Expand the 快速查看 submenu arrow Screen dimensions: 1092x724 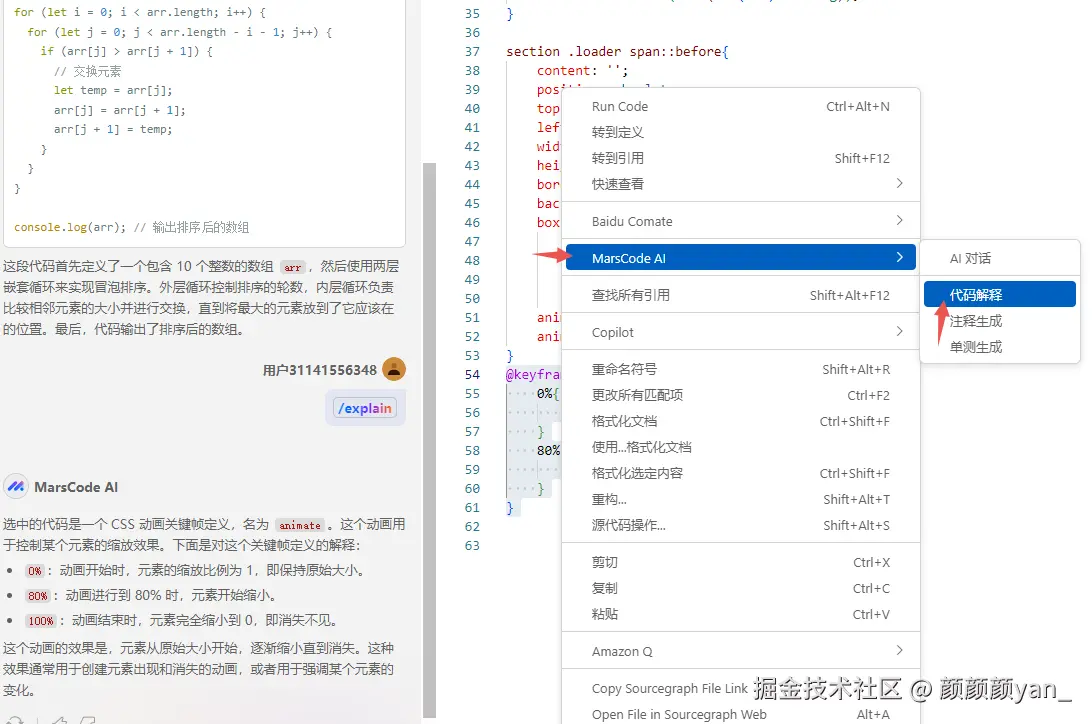(899, 183)
